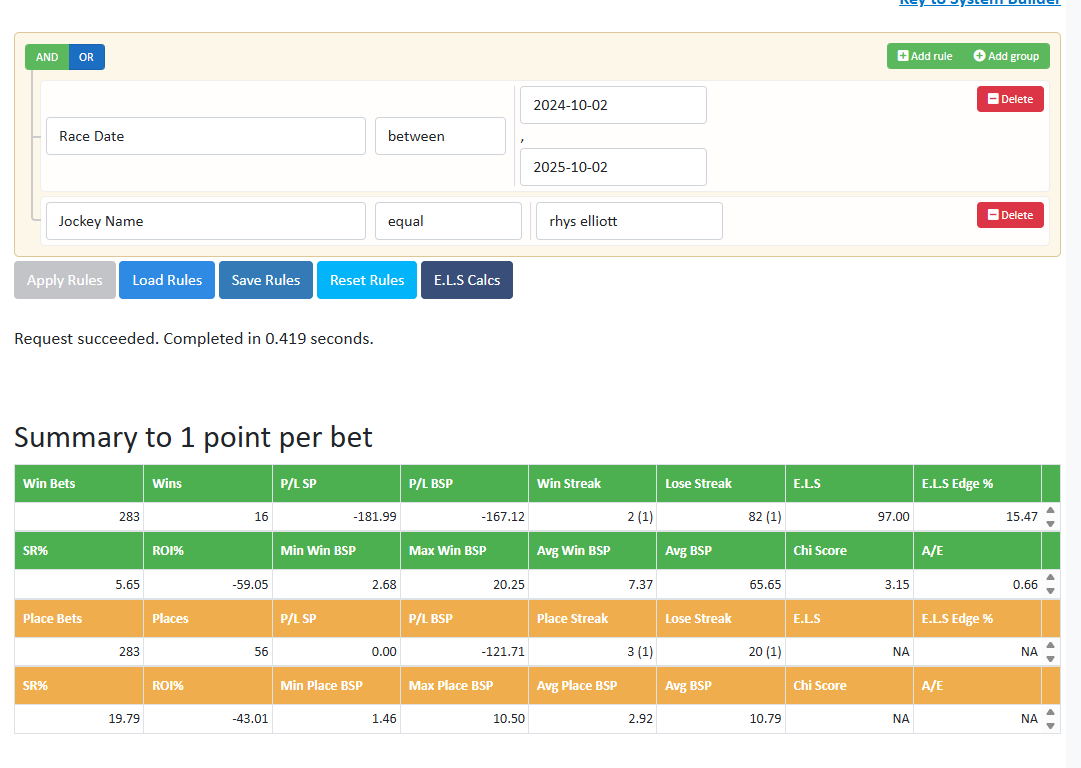This screenshot has width=1081, height=768.
Task: Edit the end date 2025-10-02 field
Action: [x=613, y=167]
